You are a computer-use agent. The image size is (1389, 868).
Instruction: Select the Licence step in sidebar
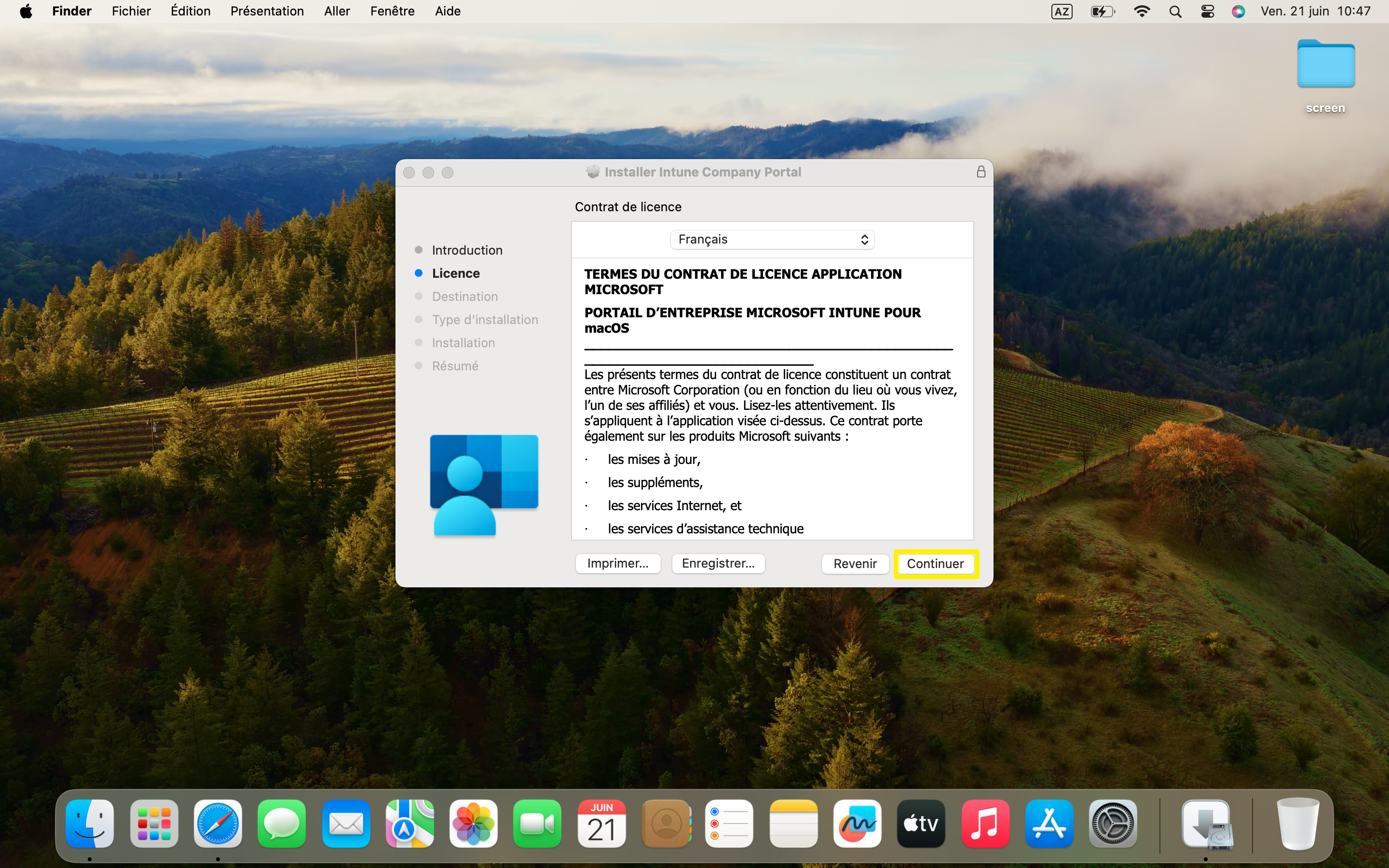(x=456, y=273)
